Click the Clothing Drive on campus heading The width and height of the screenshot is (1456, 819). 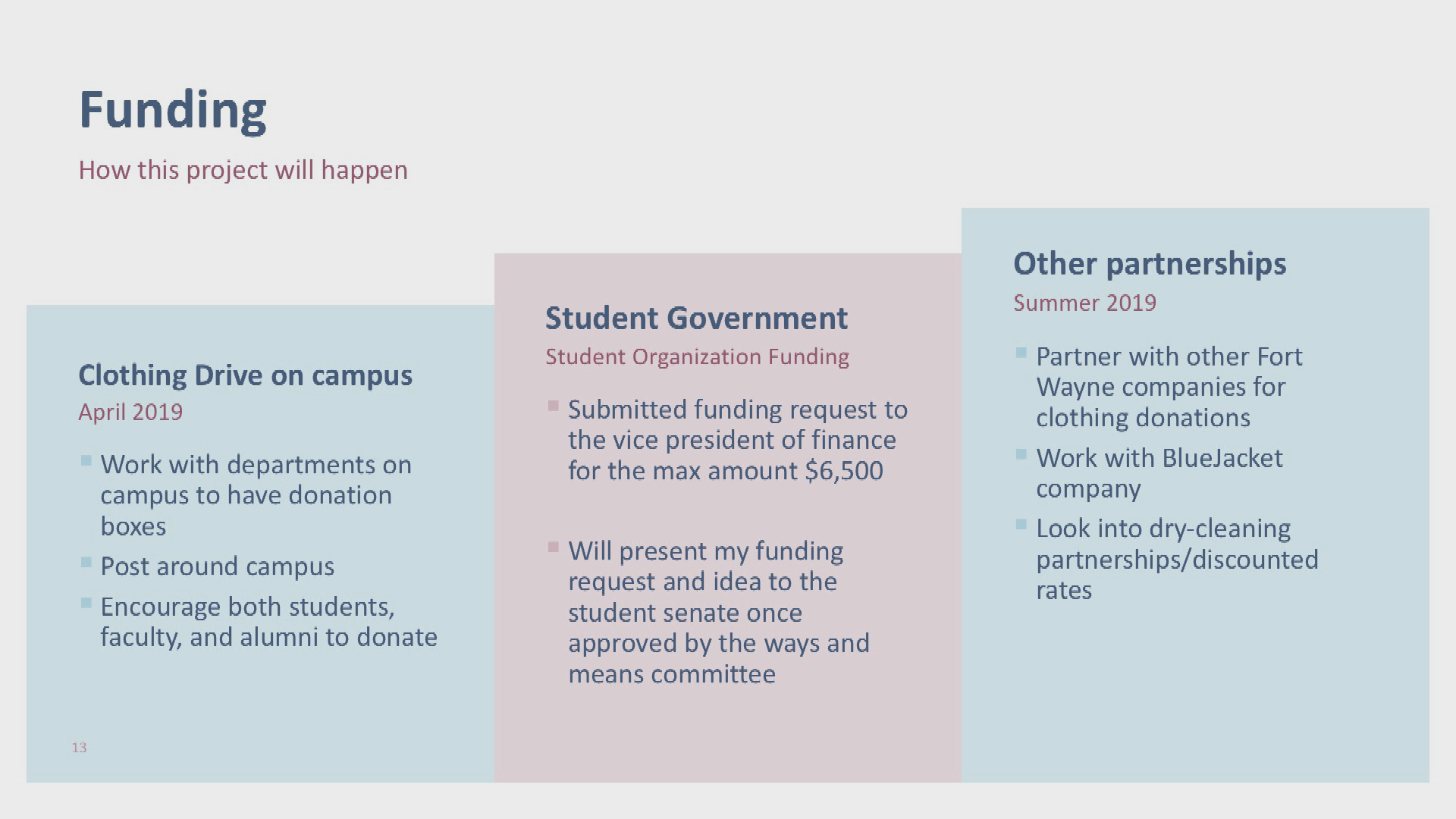(246, 375)
